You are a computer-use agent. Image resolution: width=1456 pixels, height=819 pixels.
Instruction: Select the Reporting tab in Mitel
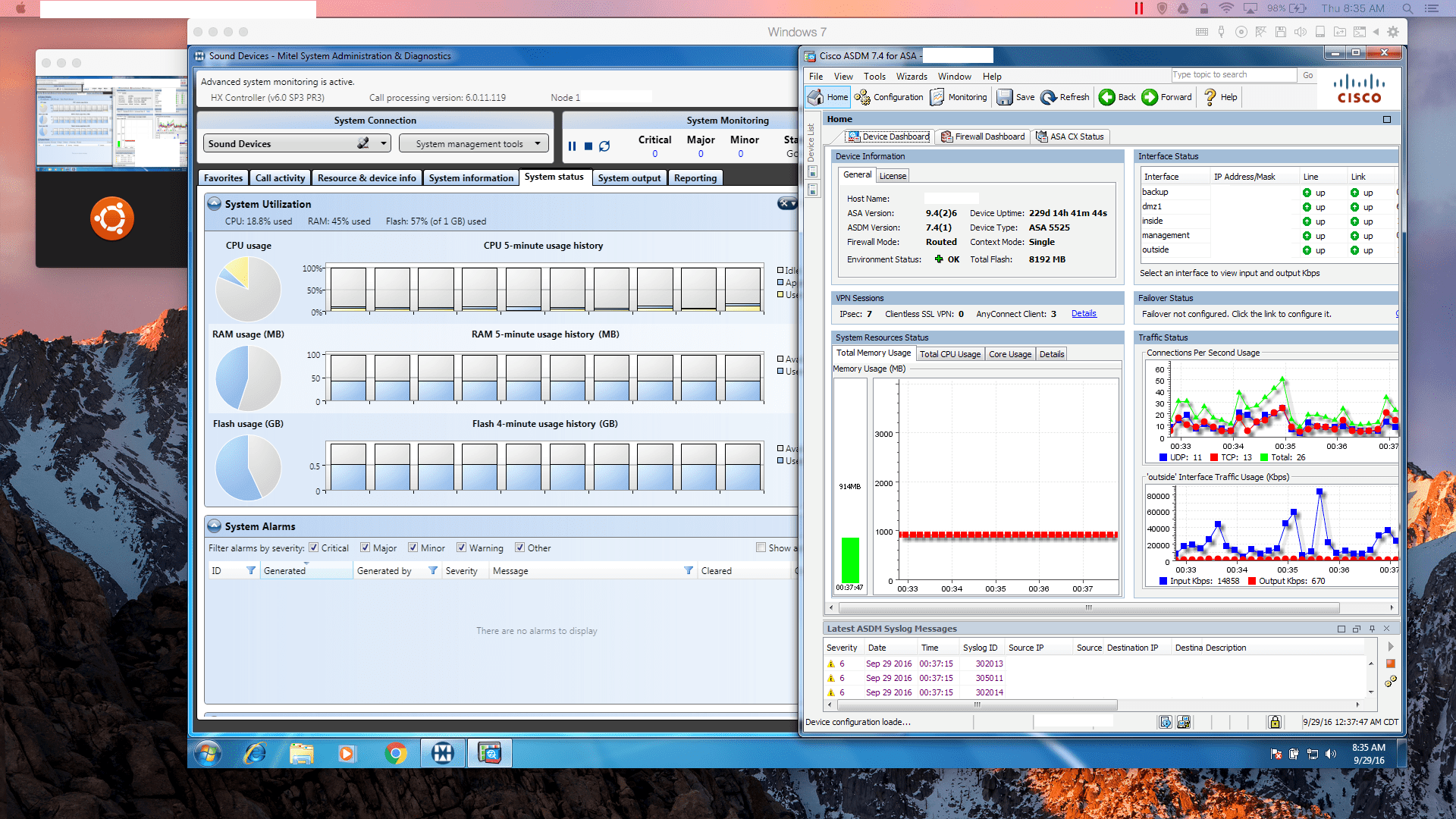[695, 177]
